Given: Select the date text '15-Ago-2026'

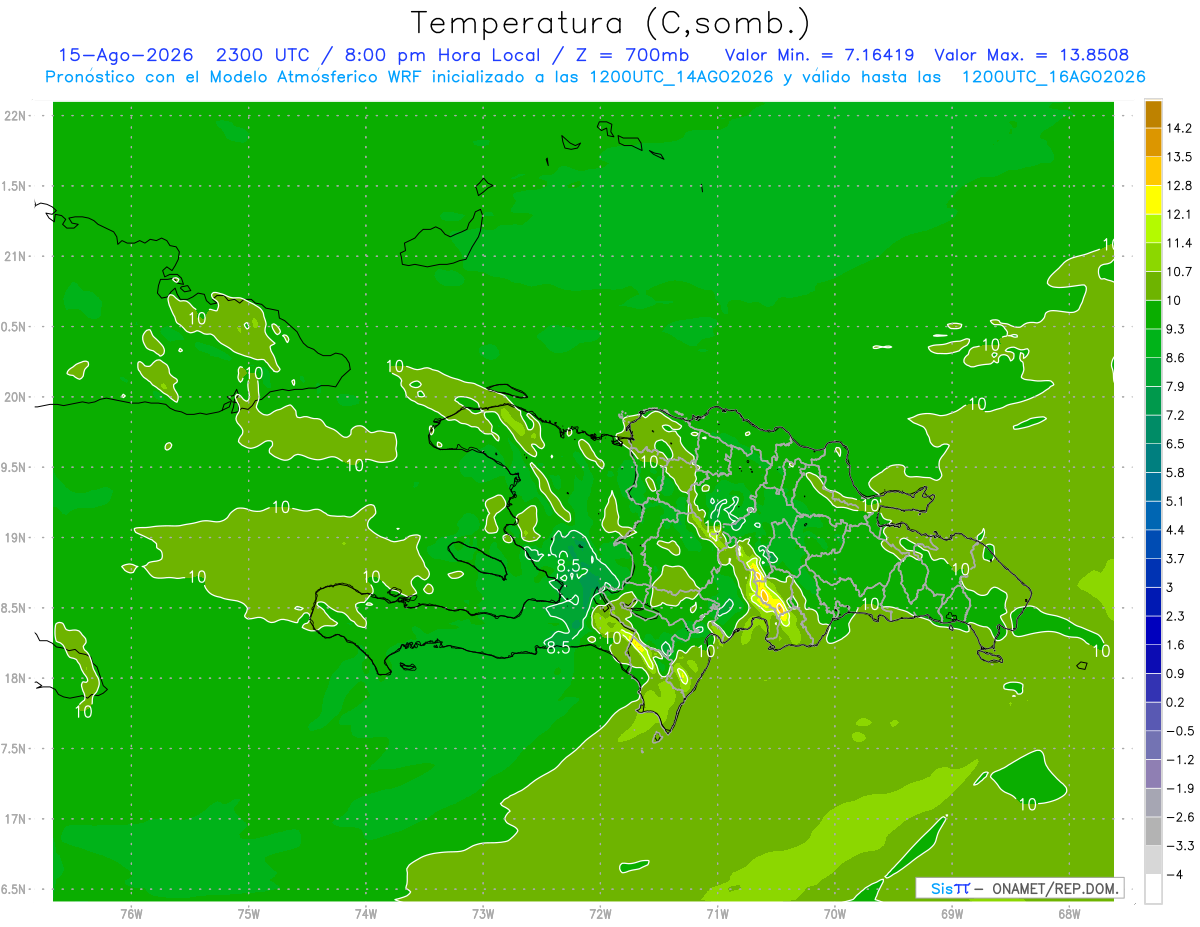Looking at the screenshot, I should [x=124, y=55].
